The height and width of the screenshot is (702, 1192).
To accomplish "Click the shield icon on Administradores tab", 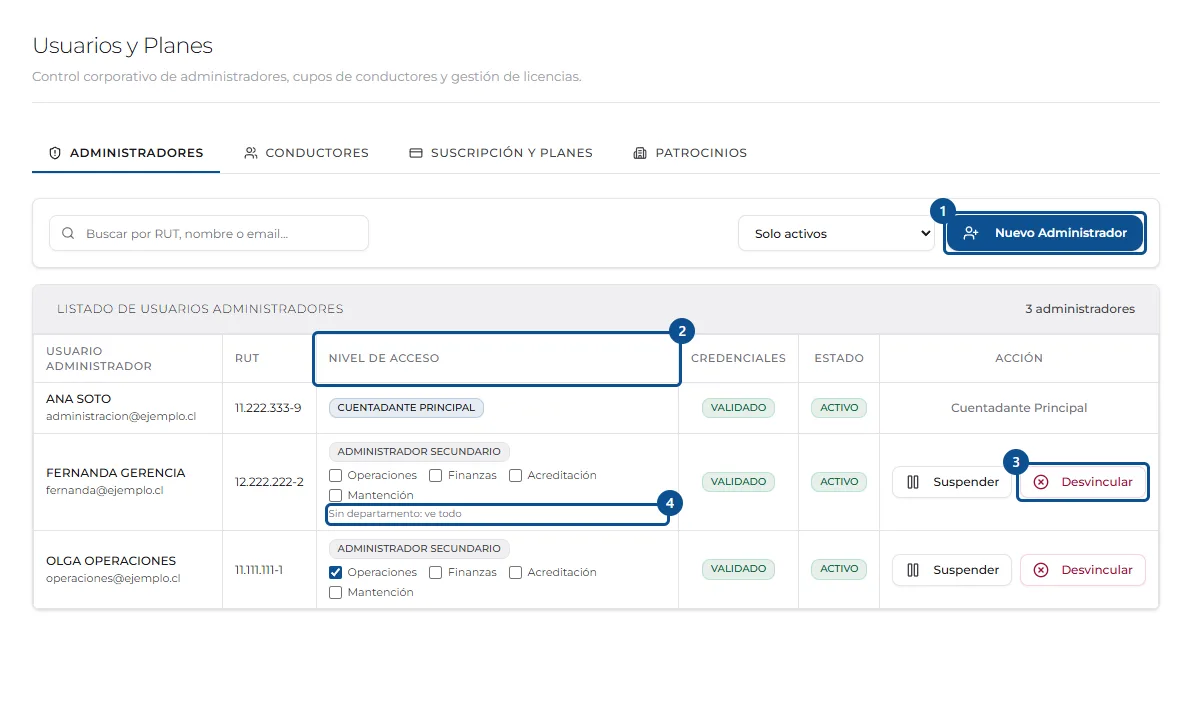I will 55,153.
